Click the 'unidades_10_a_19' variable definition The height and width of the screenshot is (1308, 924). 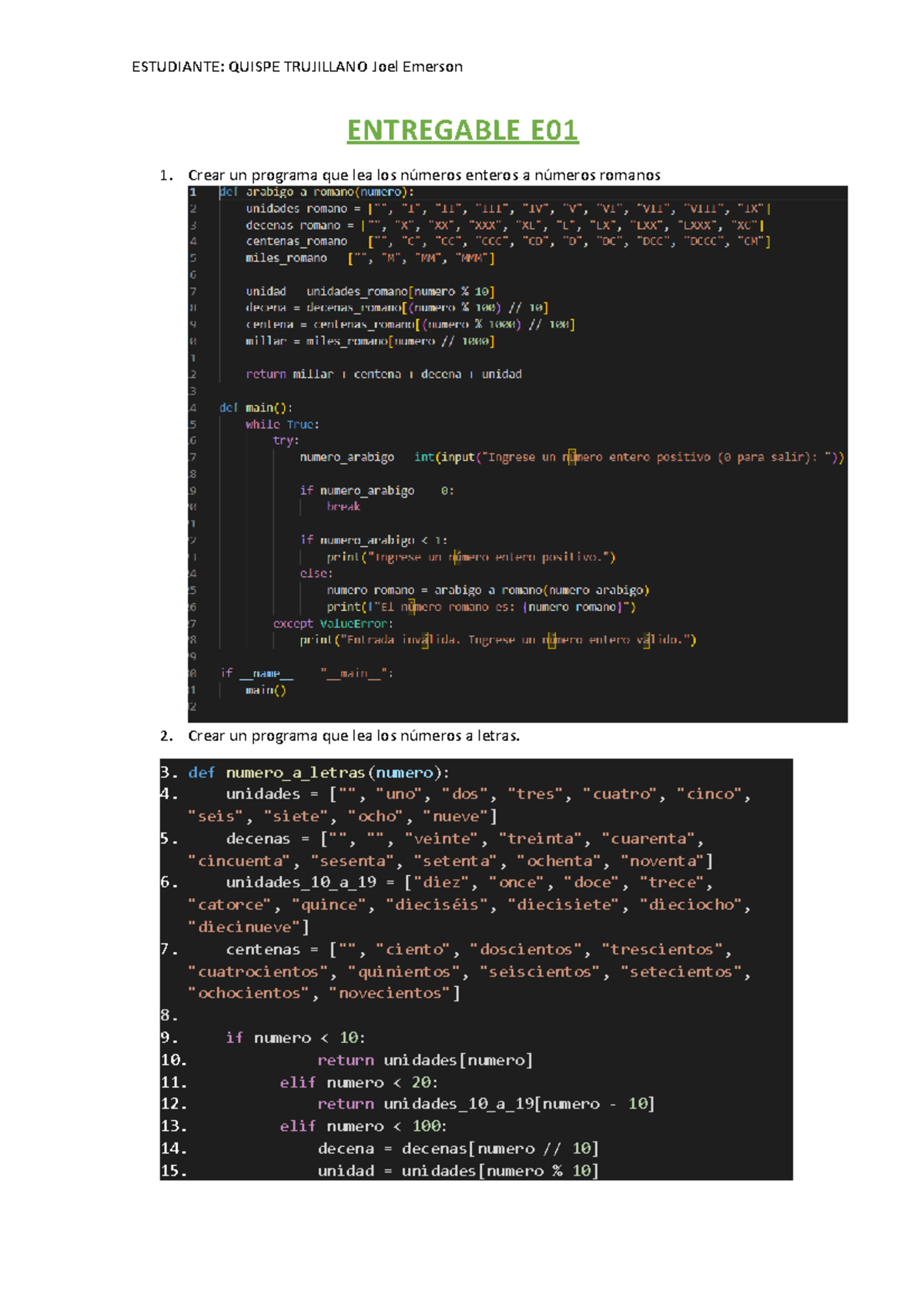pos(300,883)
